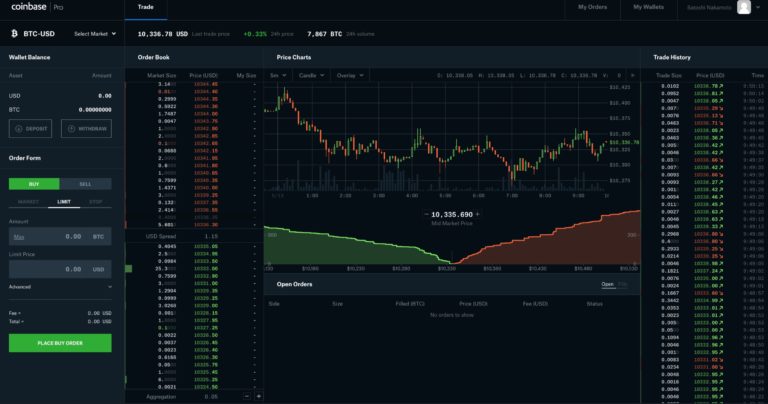The image size is (768, 404).
Task: Switch to the Trade tab
Action: point(145,7)
